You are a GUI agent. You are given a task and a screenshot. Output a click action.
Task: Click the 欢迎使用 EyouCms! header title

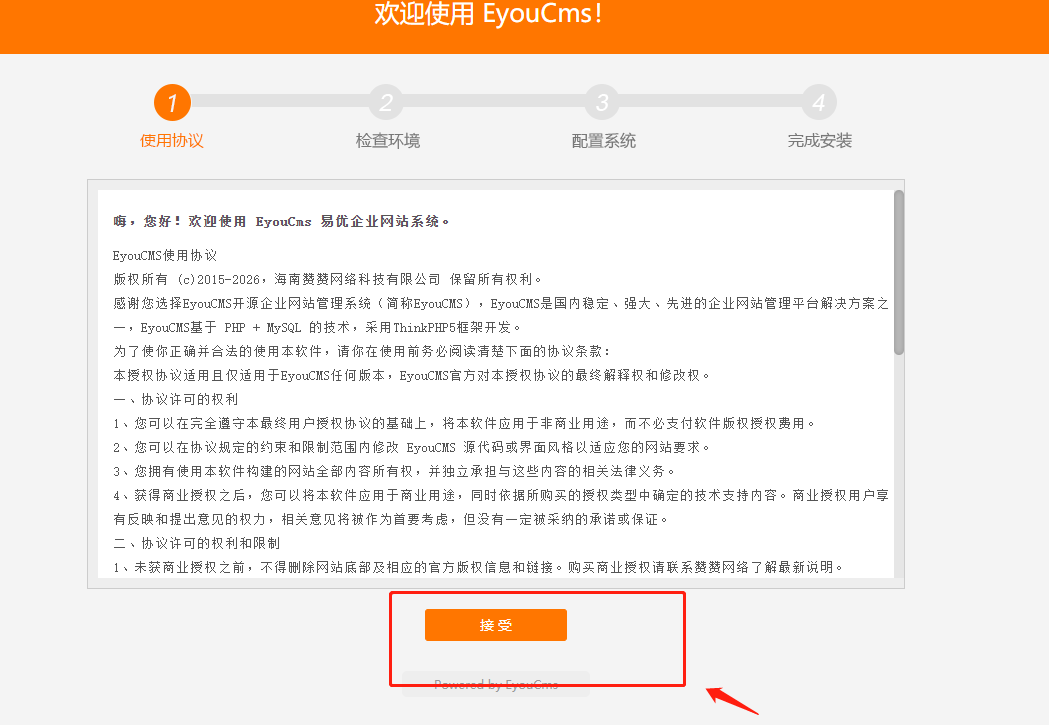(488, 14)
